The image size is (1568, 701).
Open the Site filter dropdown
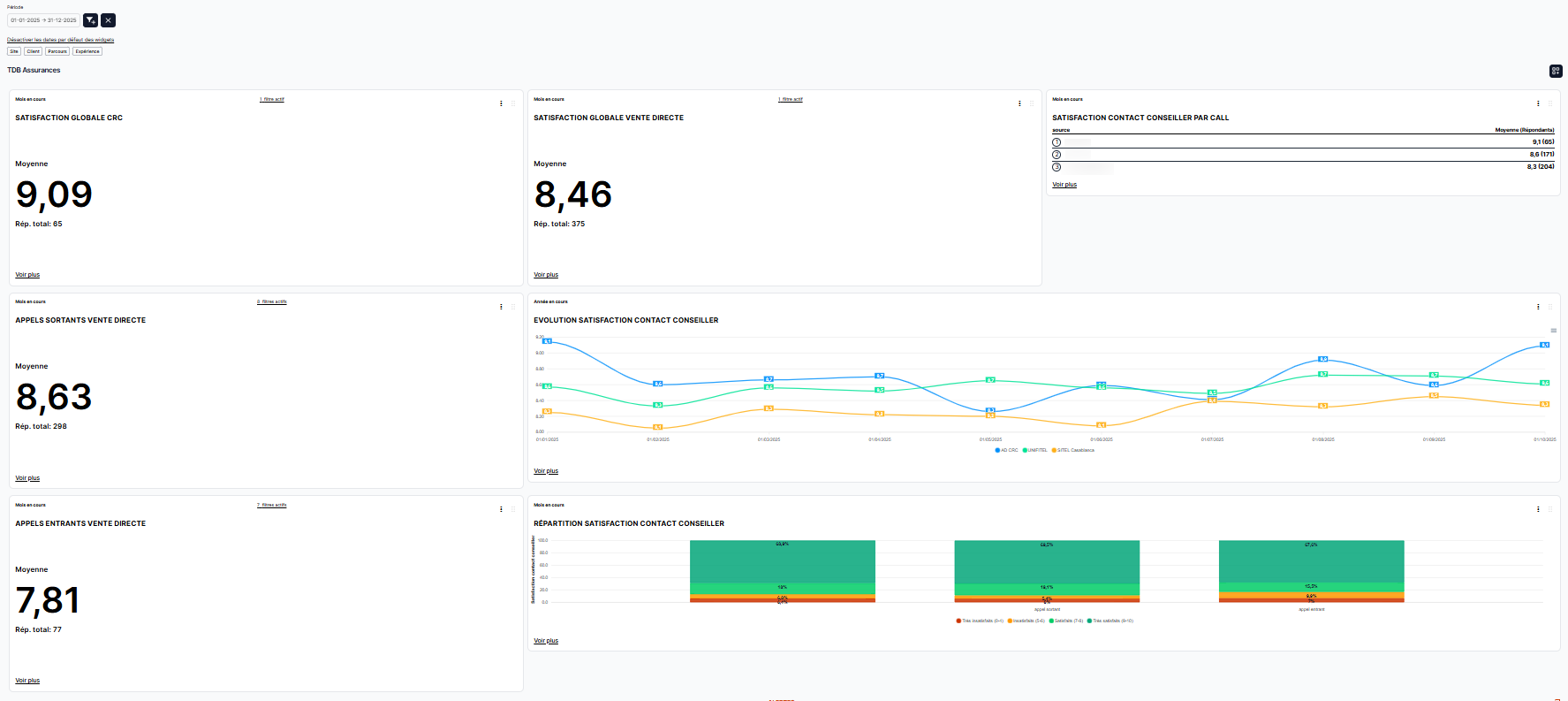point(14,51)
